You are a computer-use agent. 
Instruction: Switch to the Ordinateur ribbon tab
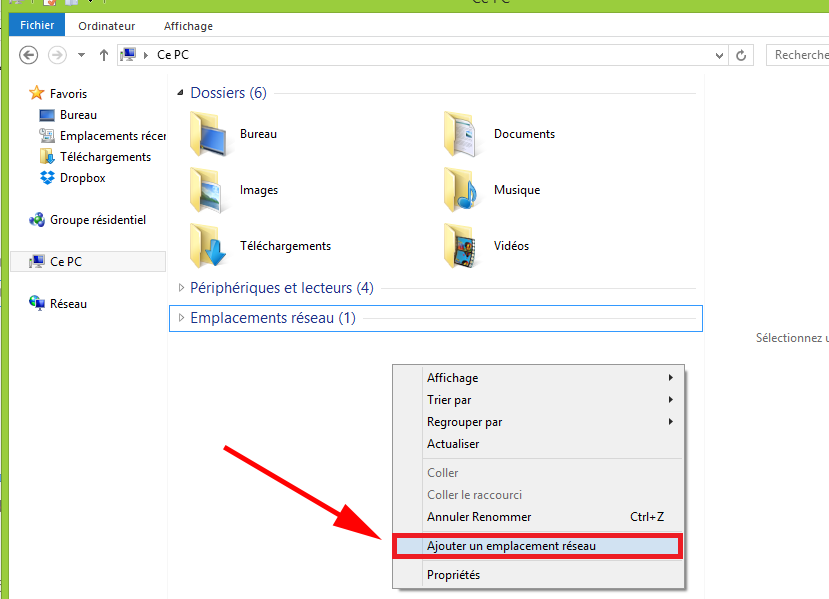pos(106,26)
